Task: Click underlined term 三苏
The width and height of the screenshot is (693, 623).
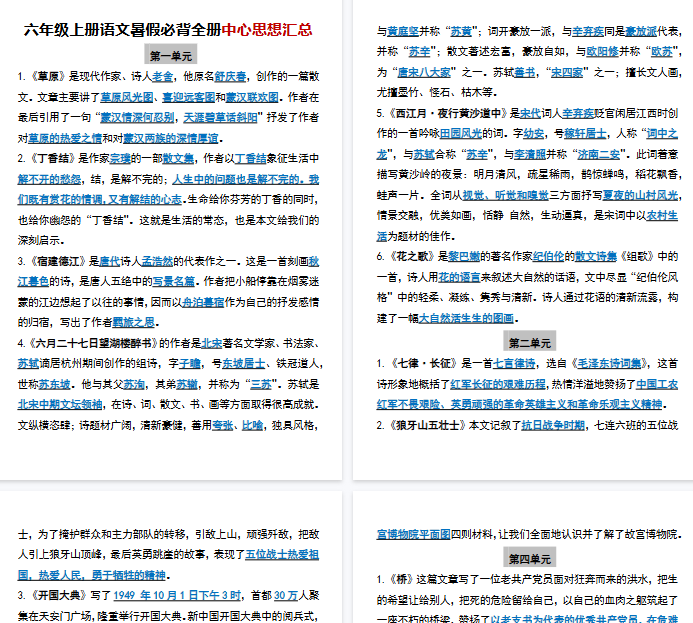Action: pos(261,384)
